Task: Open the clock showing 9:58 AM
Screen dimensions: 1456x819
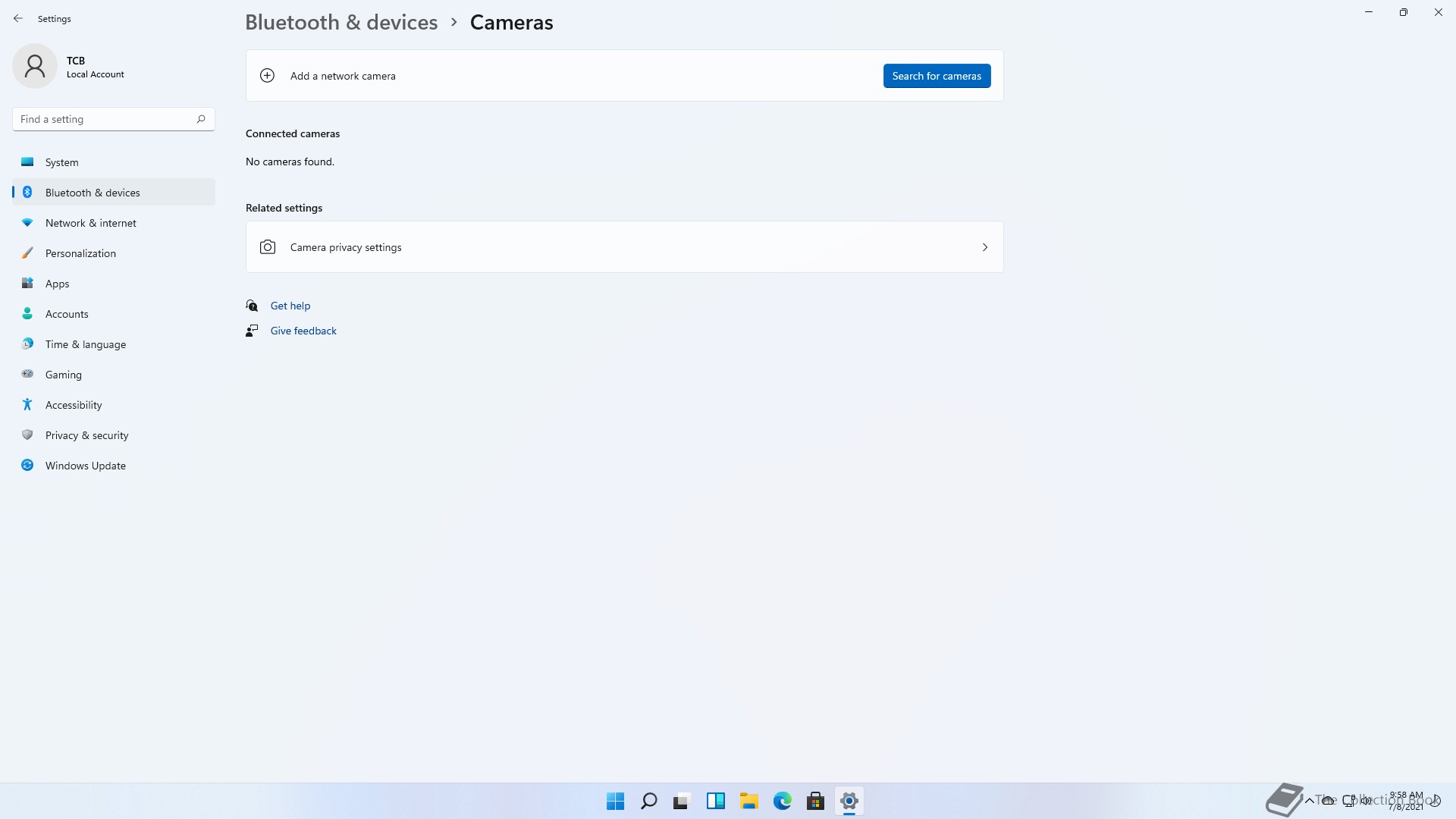Action: (1406, 801)
